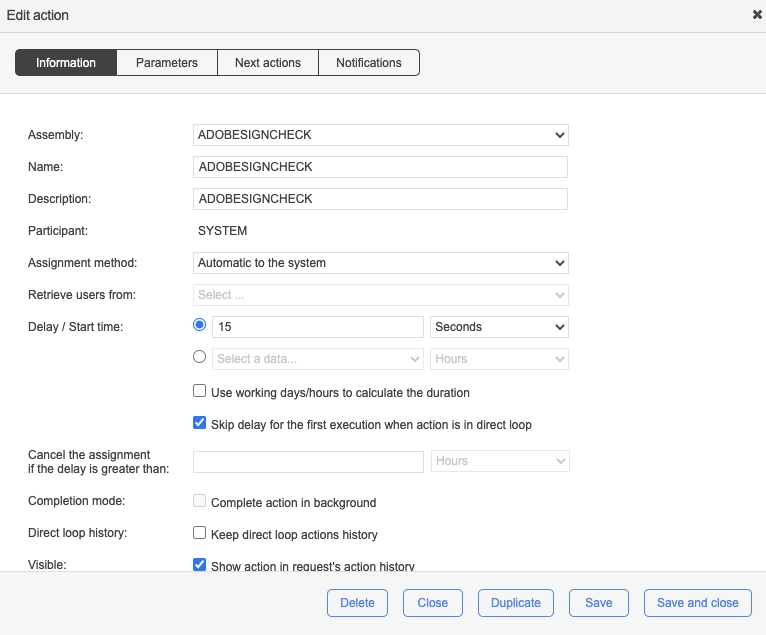Go to the Notifications tab
This screenshot has width=766, height=635.
[369, 63]
